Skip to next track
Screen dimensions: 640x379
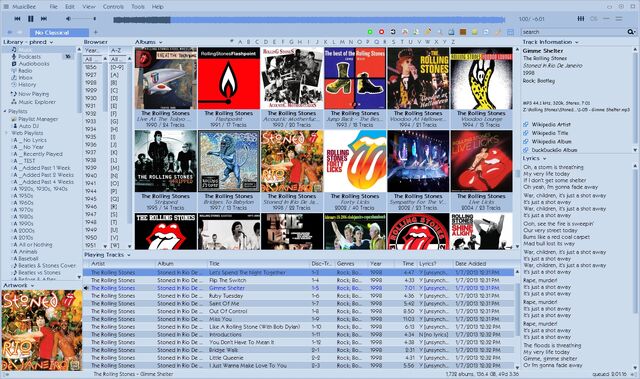coord(44,19)
